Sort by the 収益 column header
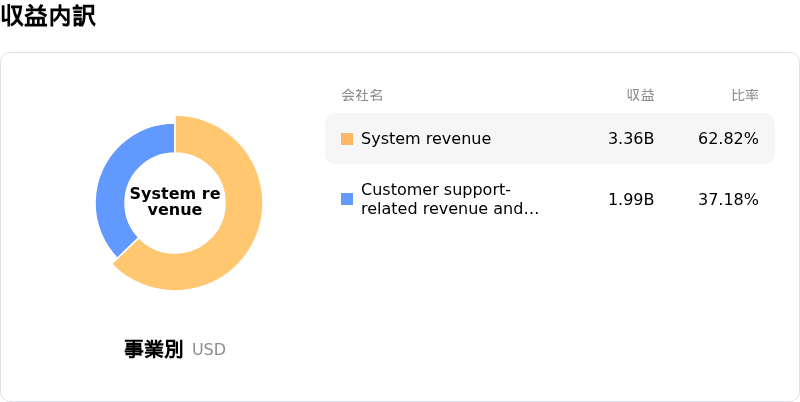The image size is (800, 402). point(640,96)
